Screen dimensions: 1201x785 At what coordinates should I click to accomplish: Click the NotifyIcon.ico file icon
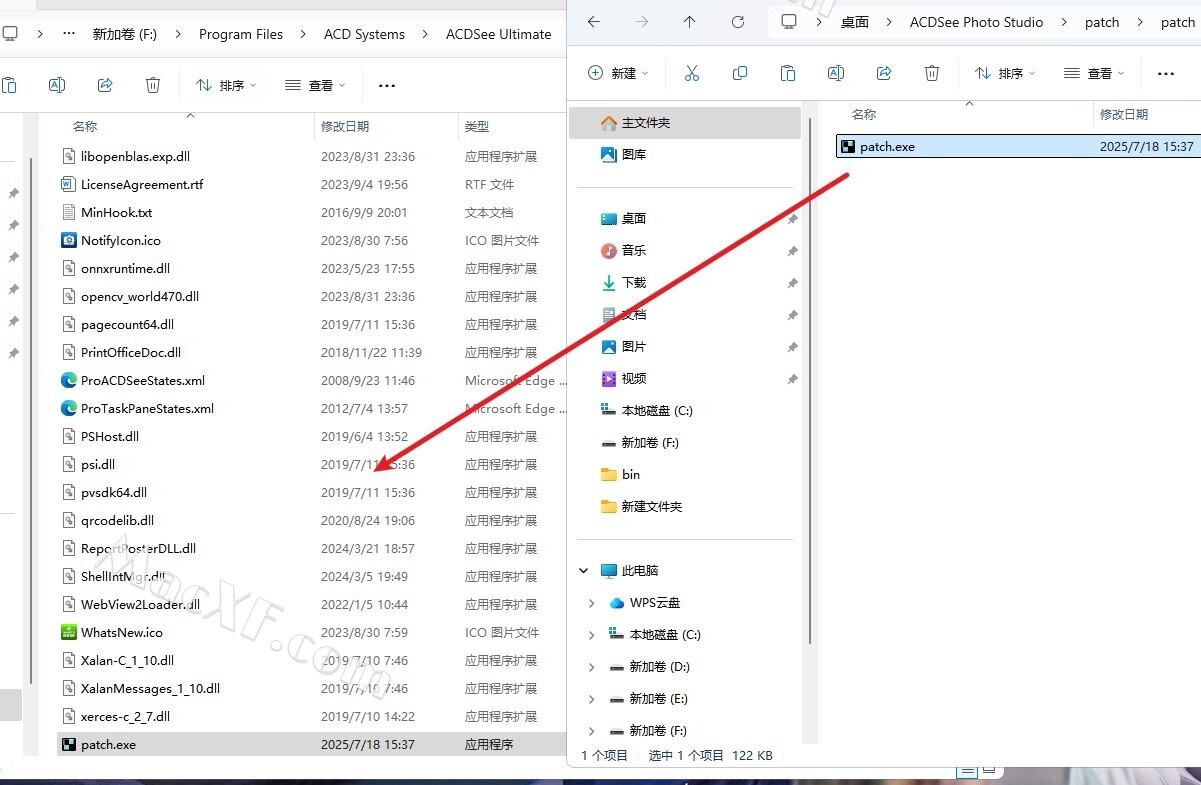(69, 240)
